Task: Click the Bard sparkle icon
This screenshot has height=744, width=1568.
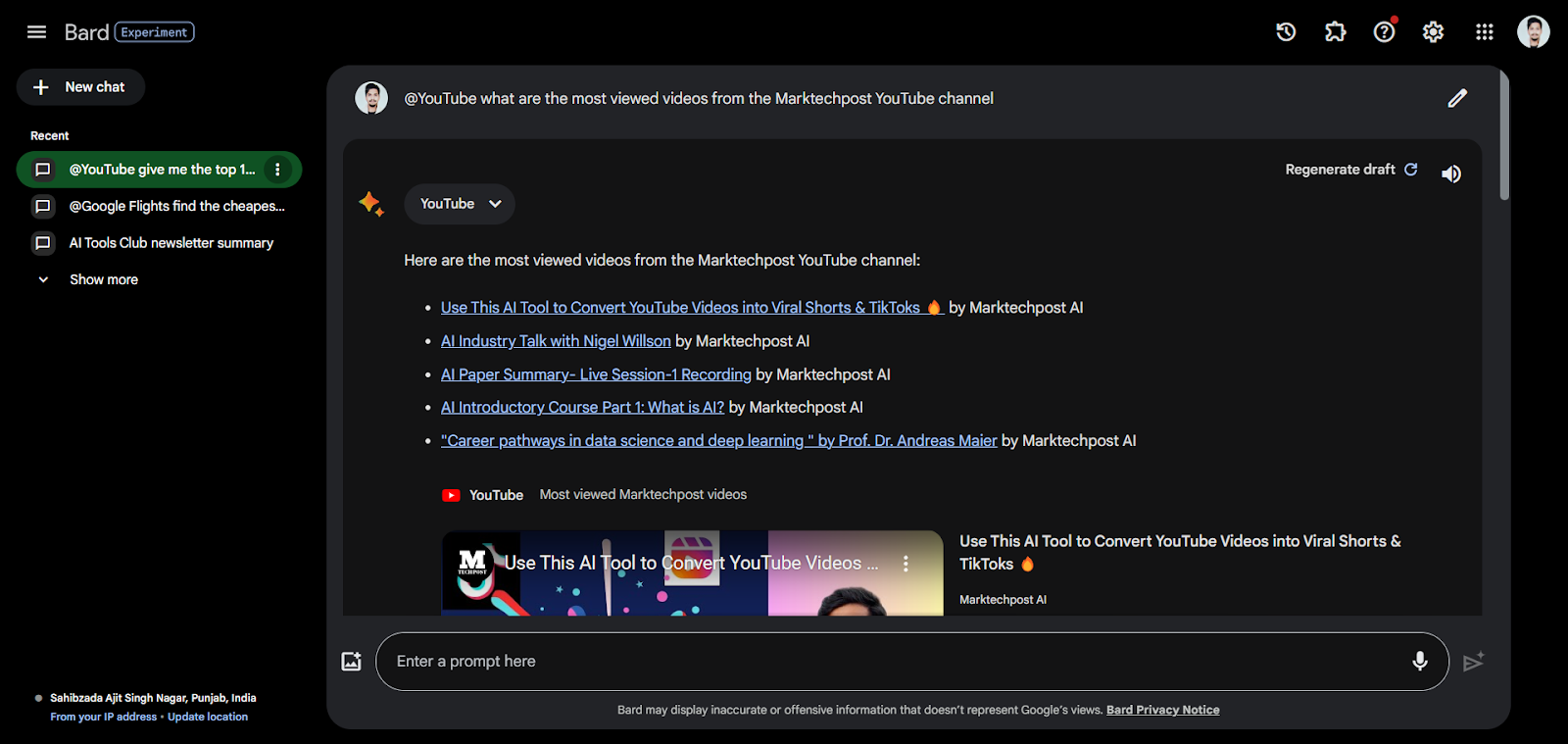Action: pyautogui.click(x=370, y=203)
